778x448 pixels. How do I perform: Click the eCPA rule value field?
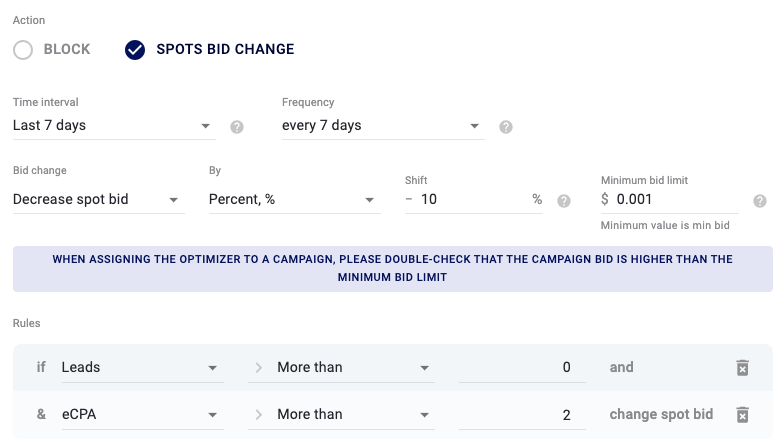tap(522, 414)
